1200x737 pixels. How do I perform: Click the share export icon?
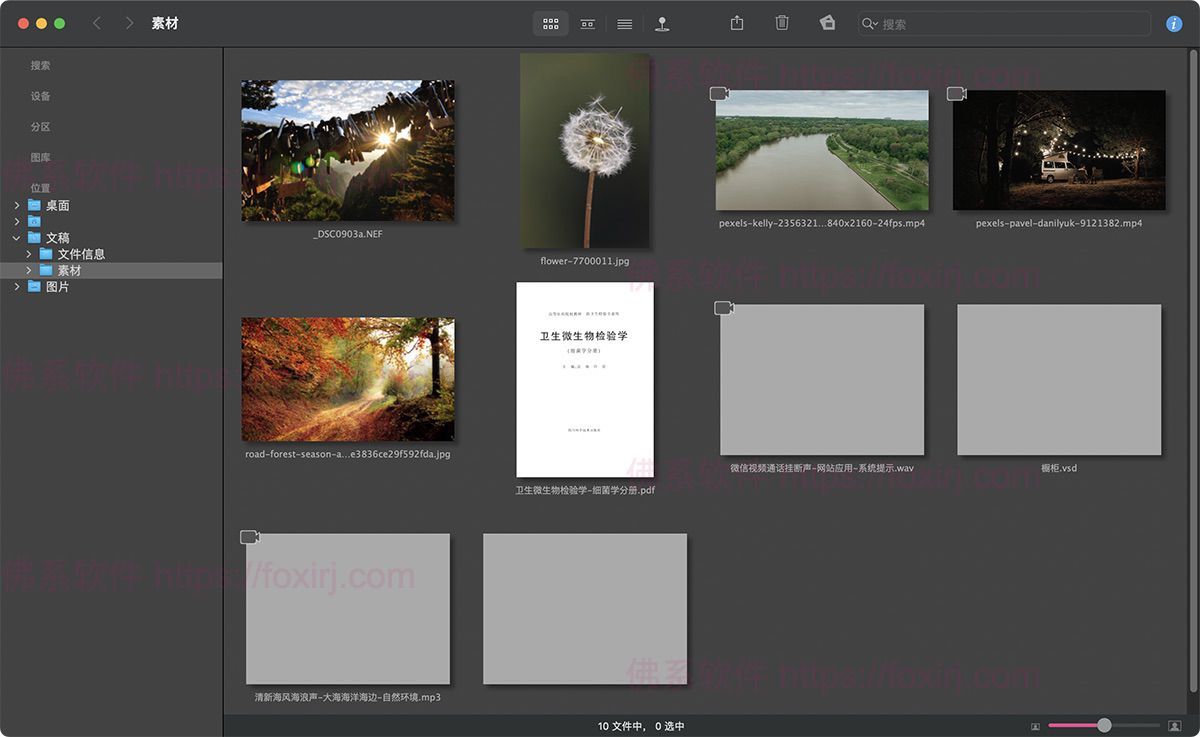(737, 23)
